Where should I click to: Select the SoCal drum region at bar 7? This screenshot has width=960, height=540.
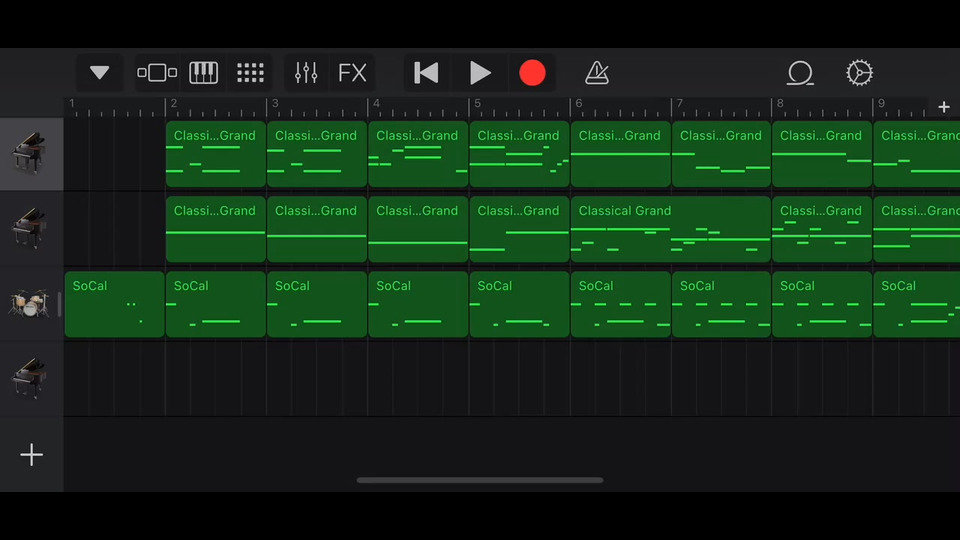click(721, 304)
